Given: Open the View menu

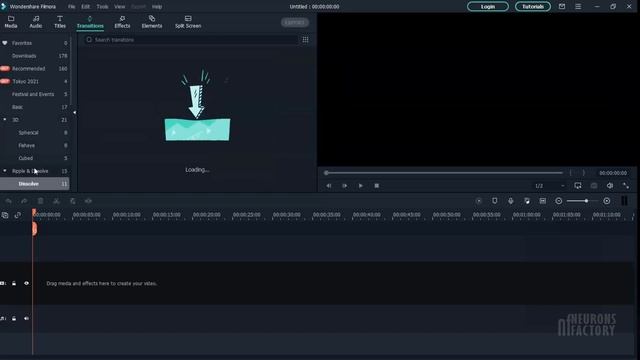Looking at the screenshot, I should tap(119, 7).
